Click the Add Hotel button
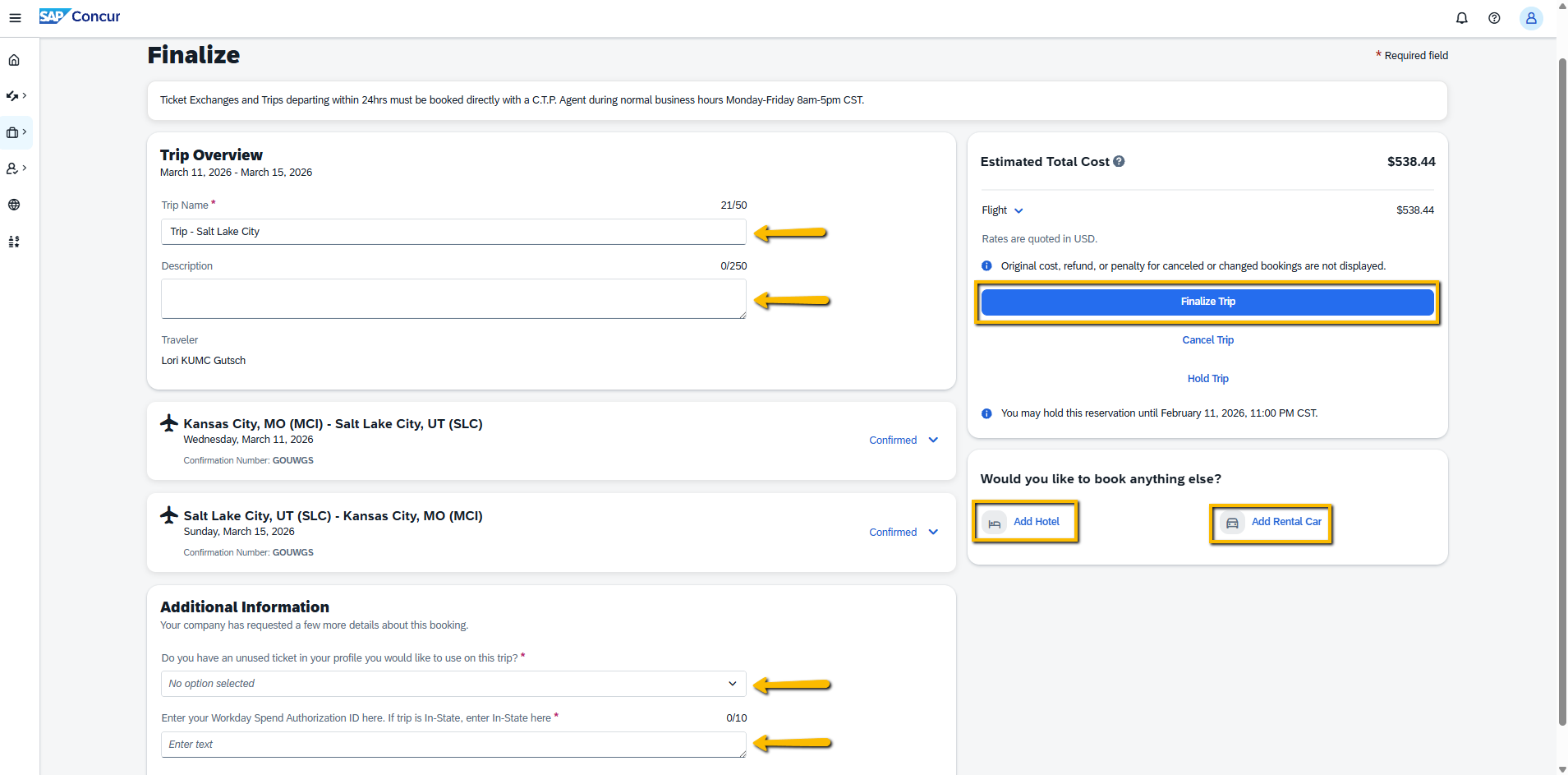Image resolution: width=1568 pixels, height=775 pixels. tap(1025, 521)
